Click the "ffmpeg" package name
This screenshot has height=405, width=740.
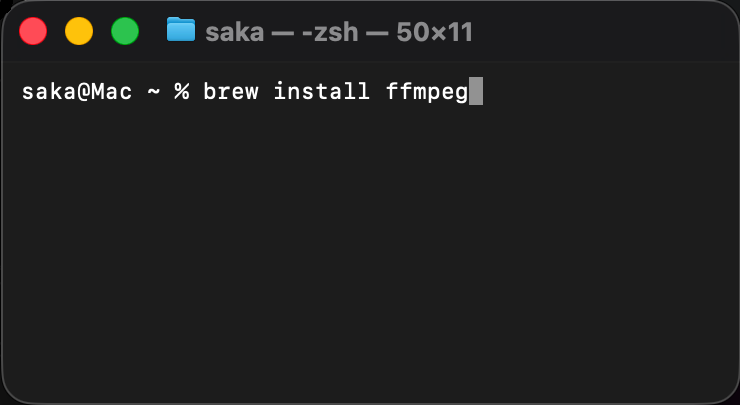(x=427, y=92)
